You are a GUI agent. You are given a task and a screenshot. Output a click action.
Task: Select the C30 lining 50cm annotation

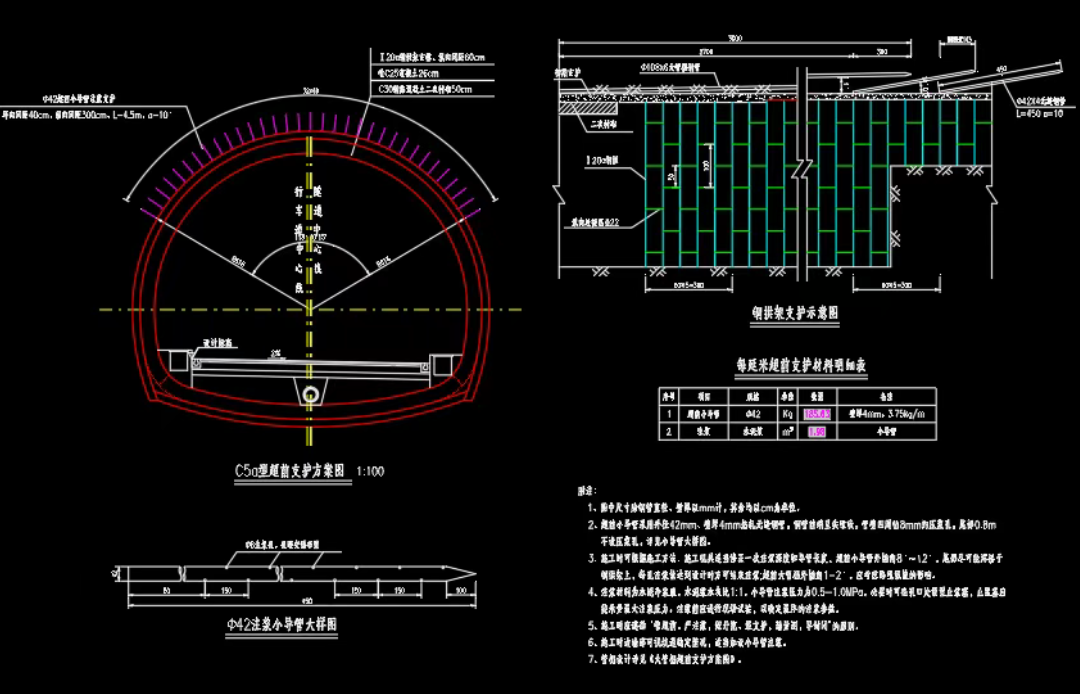pos(426,90)
